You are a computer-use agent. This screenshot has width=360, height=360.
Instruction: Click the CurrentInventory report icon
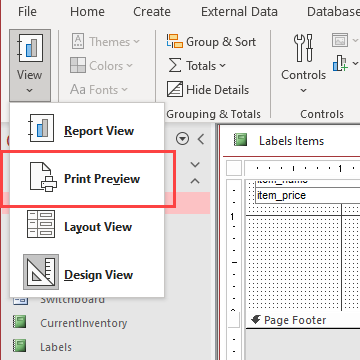tap(20, 323)
